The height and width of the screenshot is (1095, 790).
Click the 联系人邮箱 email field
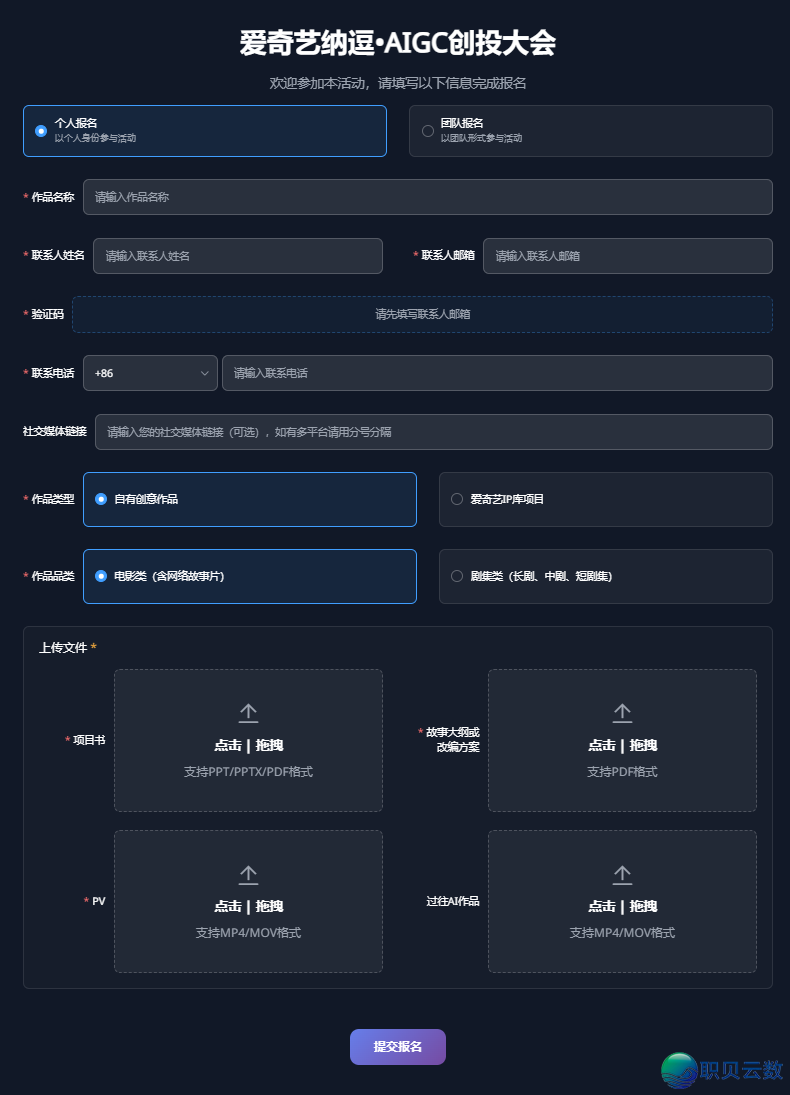point(627,256)
